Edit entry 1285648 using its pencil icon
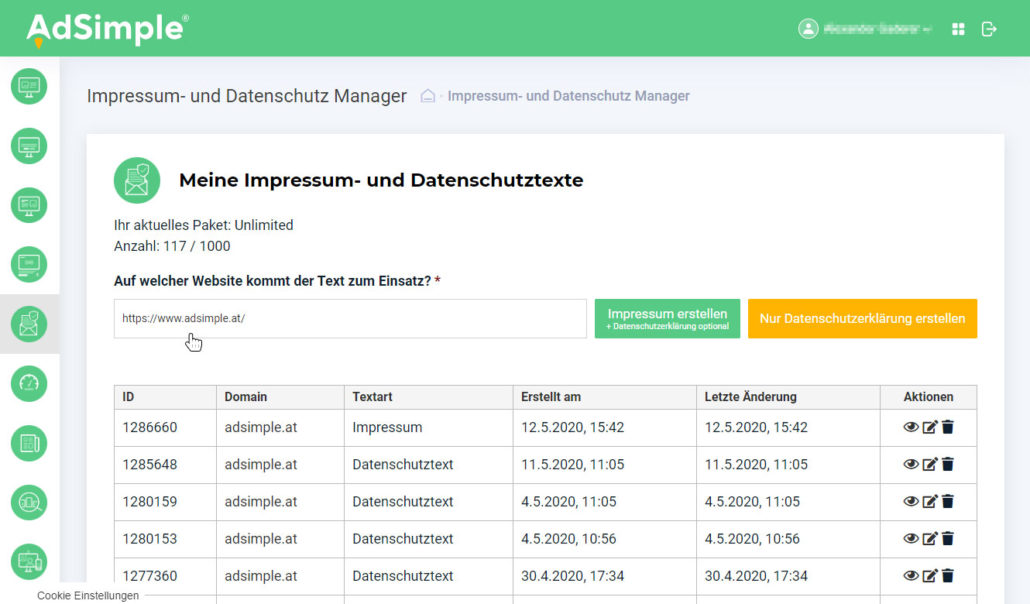The image size is (1030, 604). [x=929, y=464]
